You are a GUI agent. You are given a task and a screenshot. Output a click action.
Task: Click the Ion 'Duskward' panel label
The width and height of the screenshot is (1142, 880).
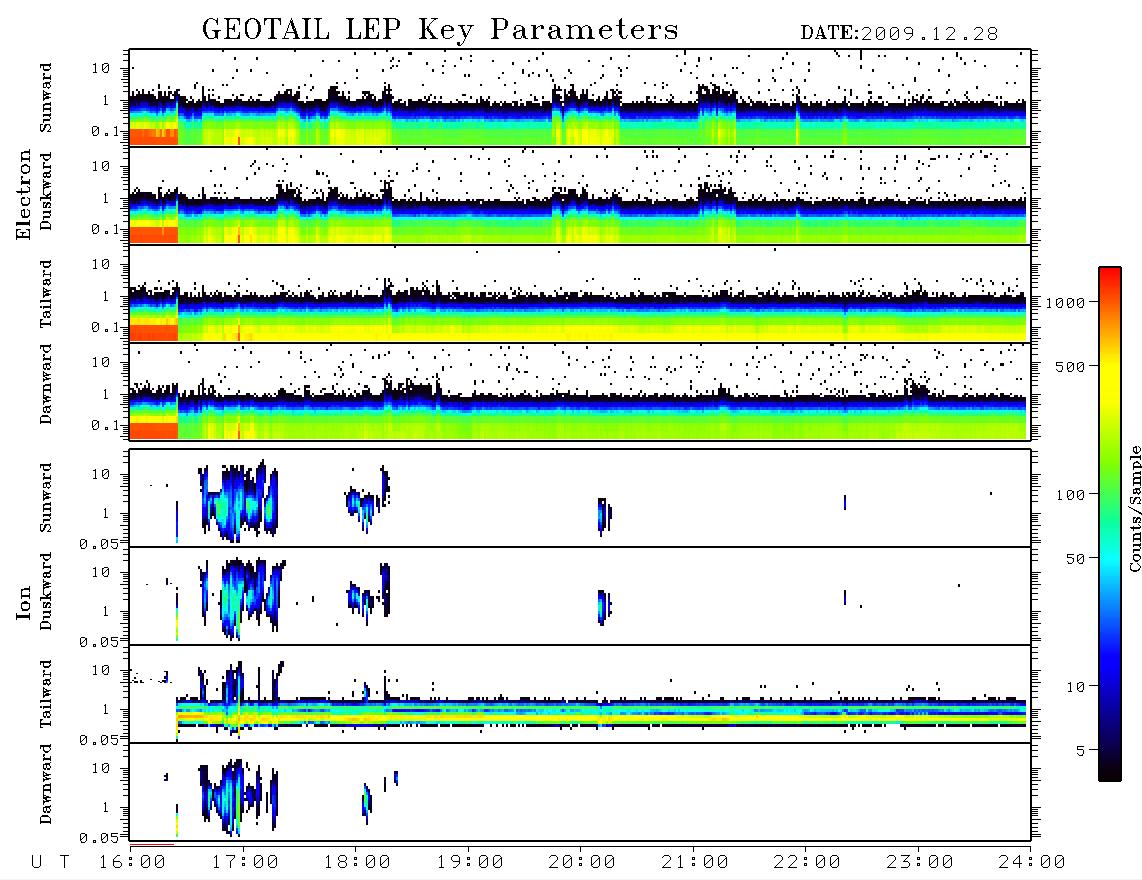(x=46, y=591)
